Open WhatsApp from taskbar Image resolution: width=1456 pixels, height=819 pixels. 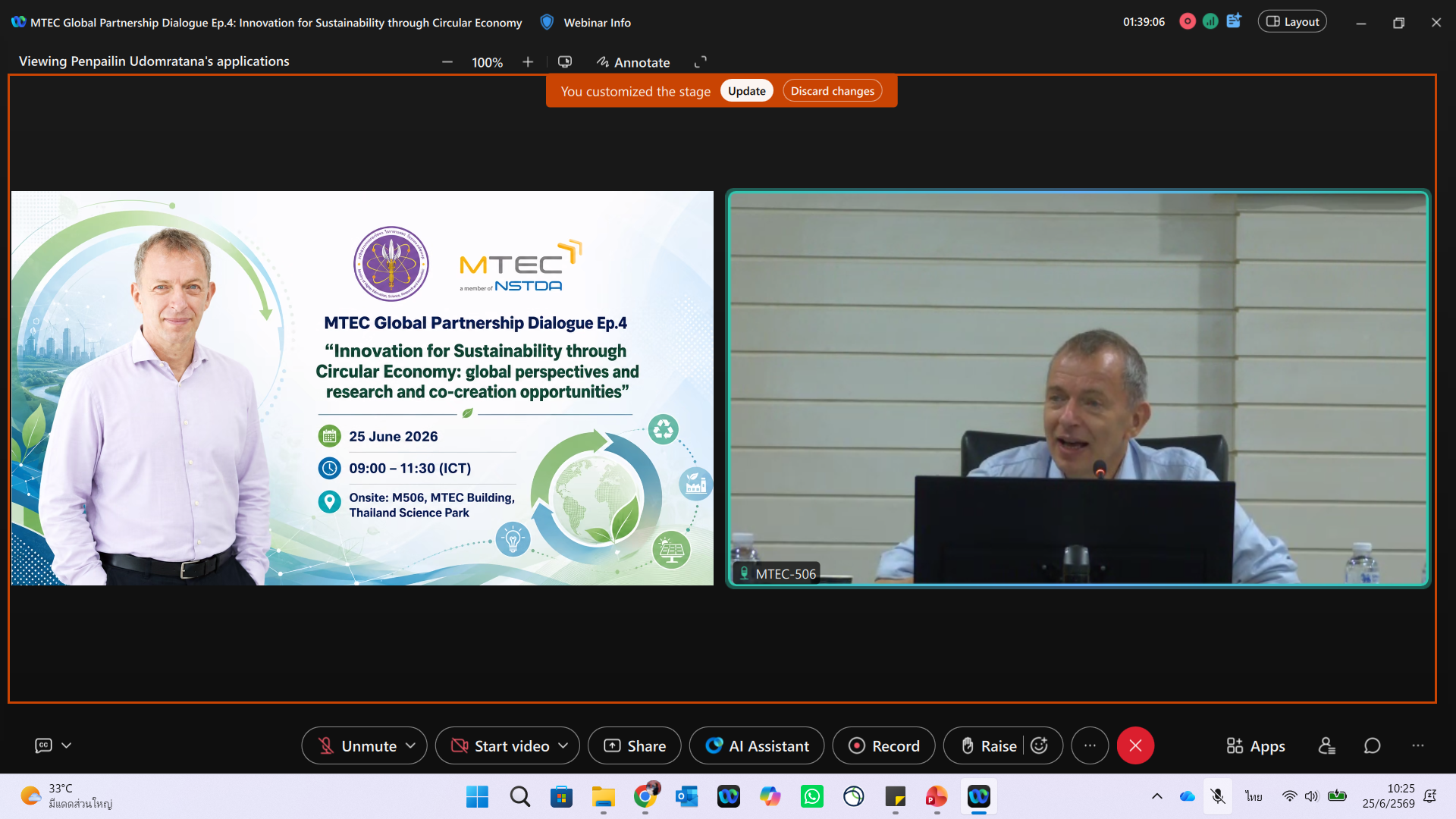(x=812, y=797)
